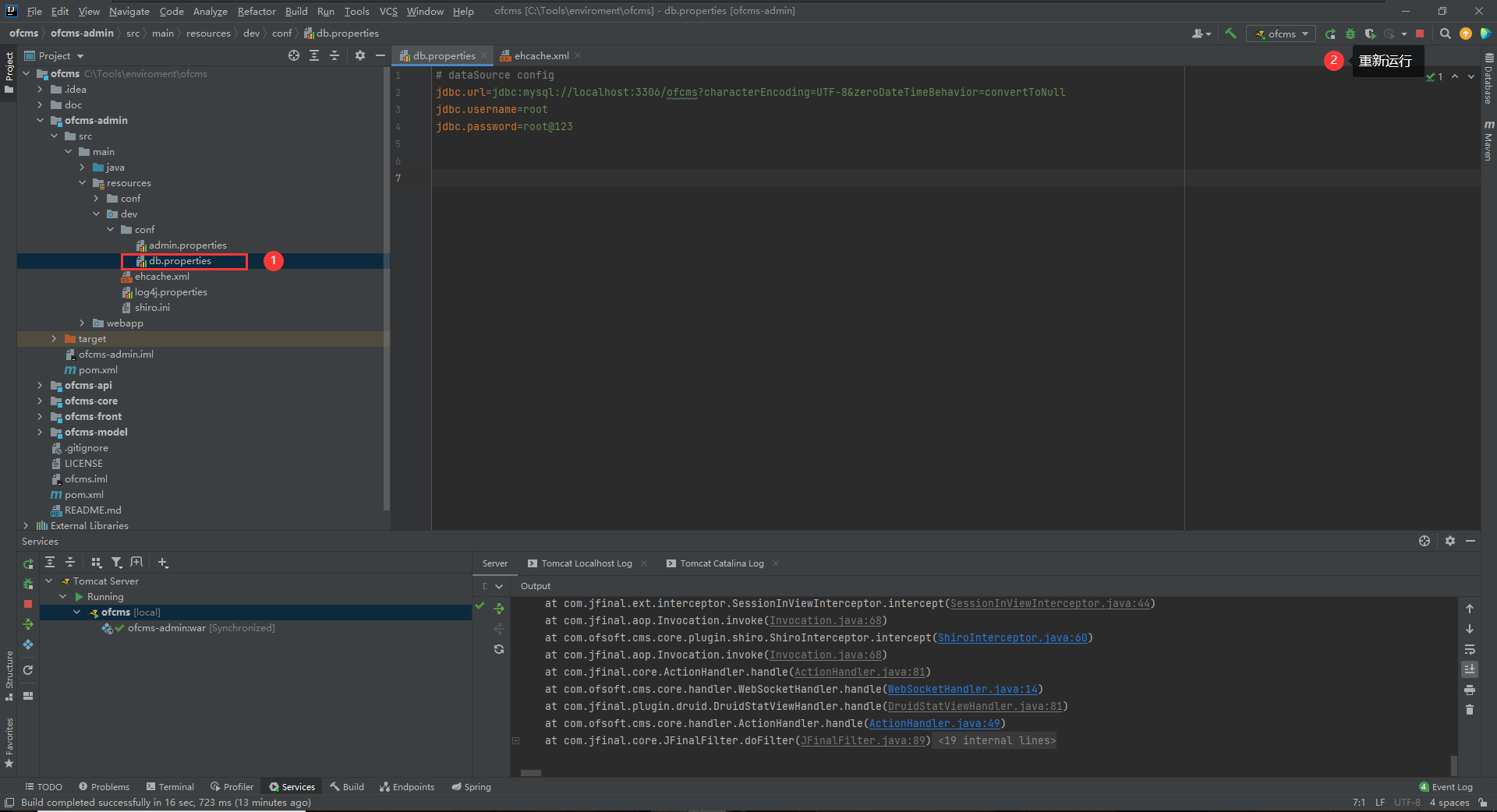Click the Services panel settings gear
The height and width of the screenshot is (812, 1497).
point(1449,541)
